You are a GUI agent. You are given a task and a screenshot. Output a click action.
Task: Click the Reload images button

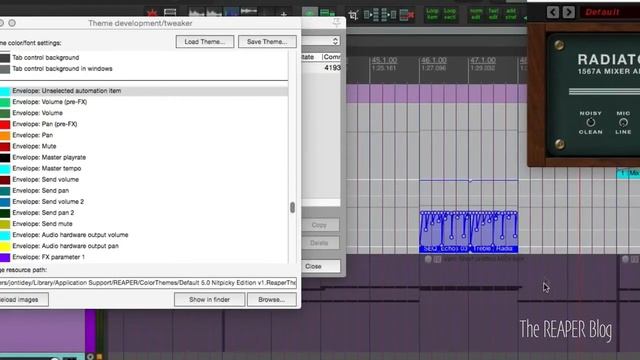click(x=23, y=300)
